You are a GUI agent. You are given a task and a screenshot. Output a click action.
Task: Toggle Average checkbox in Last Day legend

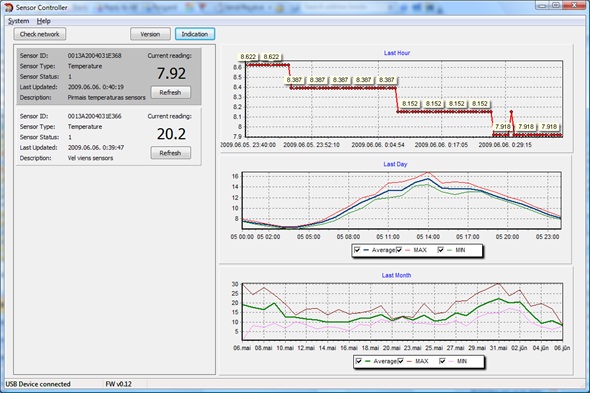[357, 250]
